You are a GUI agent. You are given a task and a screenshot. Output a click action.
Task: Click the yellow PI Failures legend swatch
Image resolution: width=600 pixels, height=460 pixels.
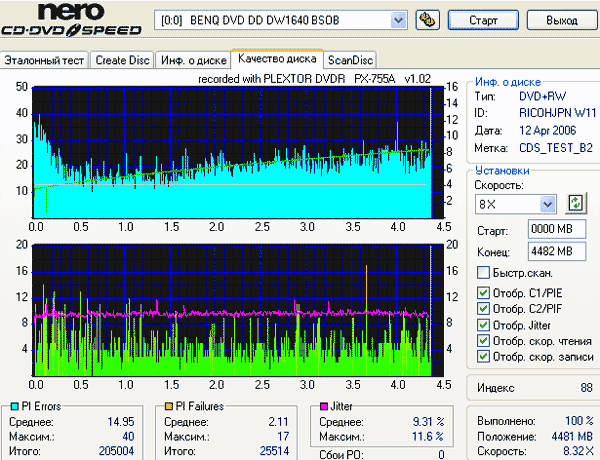168,407
